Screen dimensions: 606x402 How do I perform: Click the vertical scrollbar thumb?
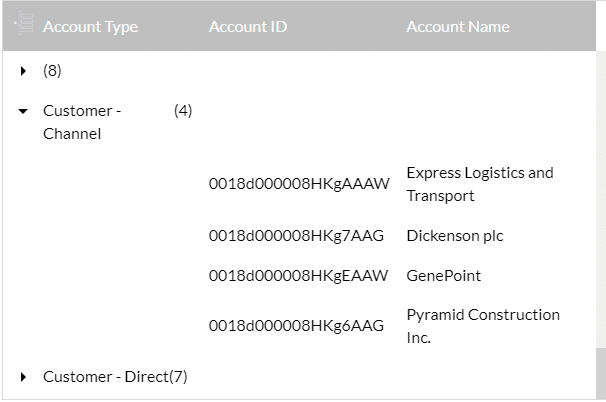pyautogui.click(x=601, y=373)
